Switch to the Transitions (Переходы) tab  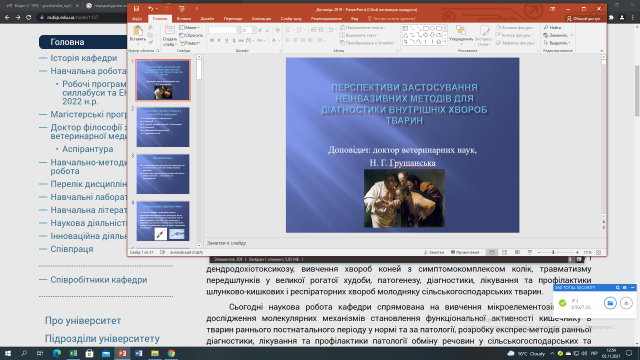click(233, 19)
